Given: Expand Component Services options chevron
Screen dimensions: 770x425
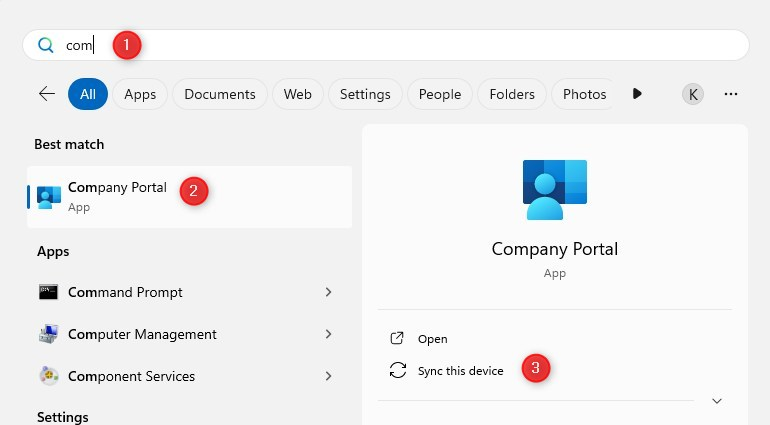Looking at the screenshot, I should point(329,376).
